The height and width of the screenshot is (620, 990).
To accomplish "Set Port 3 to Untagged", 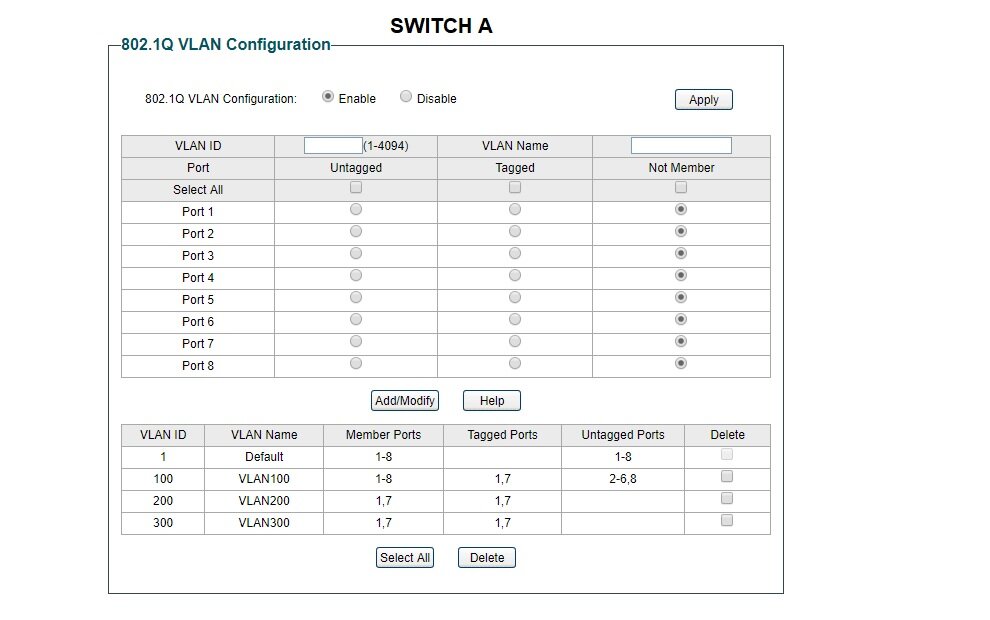I will (356, 254).
